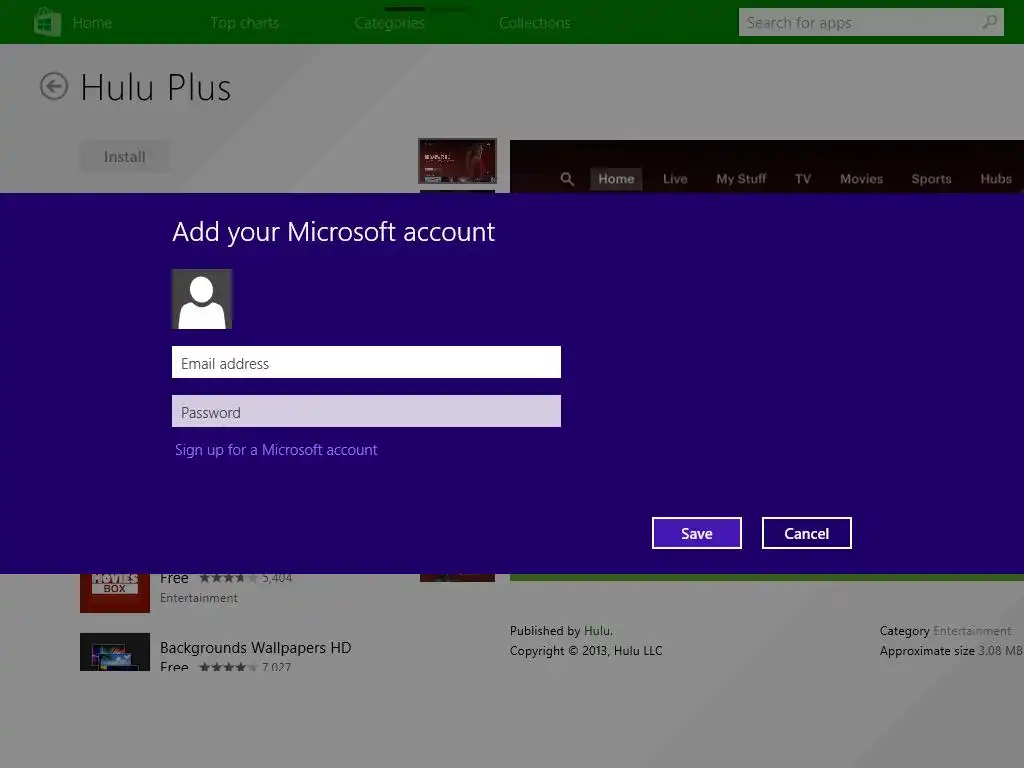This screenshot has height=768, width=1024.
Task: Click the Windows Store bag icon
Action: pyautogui.click(x=47, y=22)
